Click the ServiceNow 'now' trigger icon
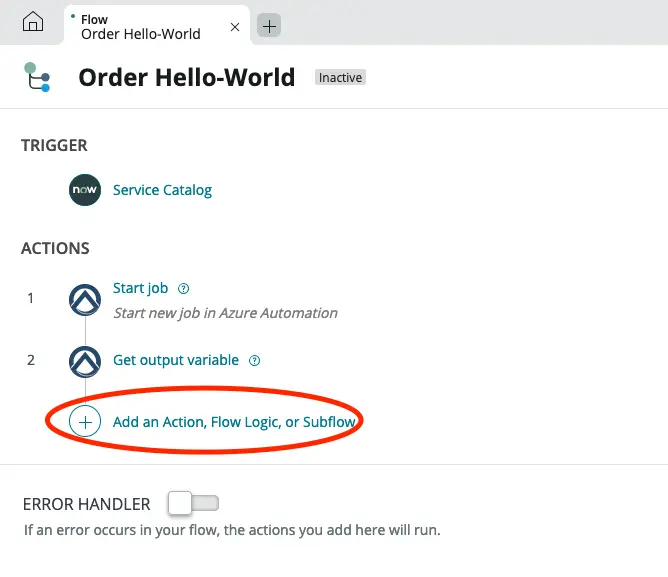The height and width of the screenshot is (577, 668). [85, 190]
